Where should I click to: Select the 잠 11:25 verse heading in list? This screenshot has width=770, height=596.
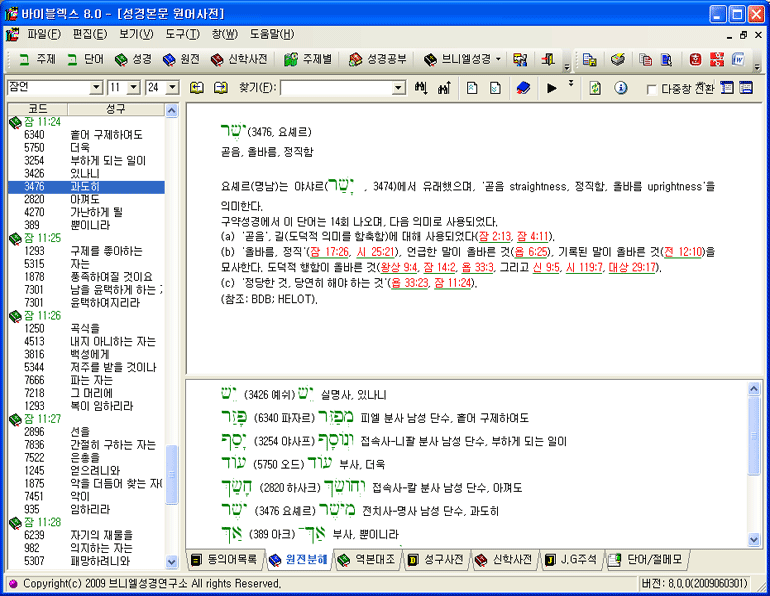[42, 238]
